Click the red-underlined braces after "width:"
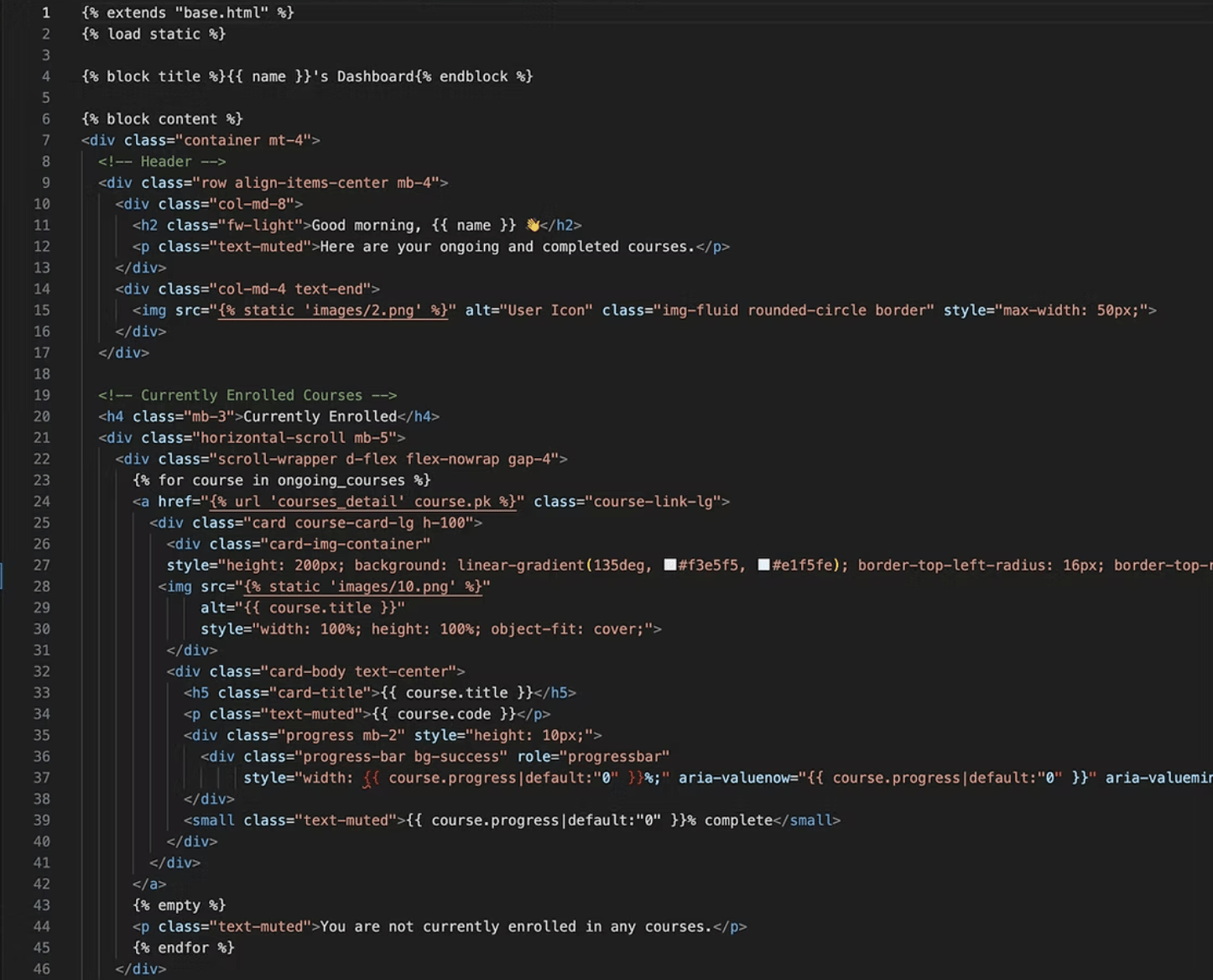Viewport: 1213px width, 980px height. coord(371,778)
